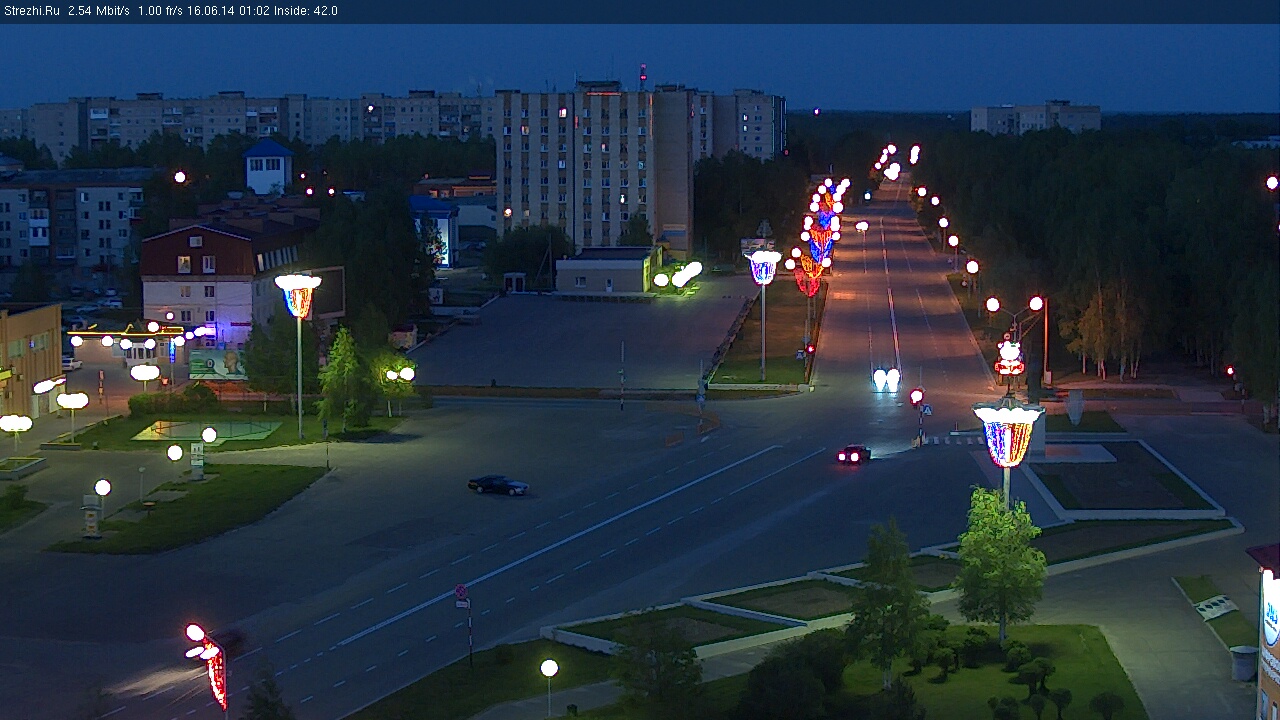Select the Inside: 42.0 temperature reading
1280x720 pixels.
click(306, 11)
